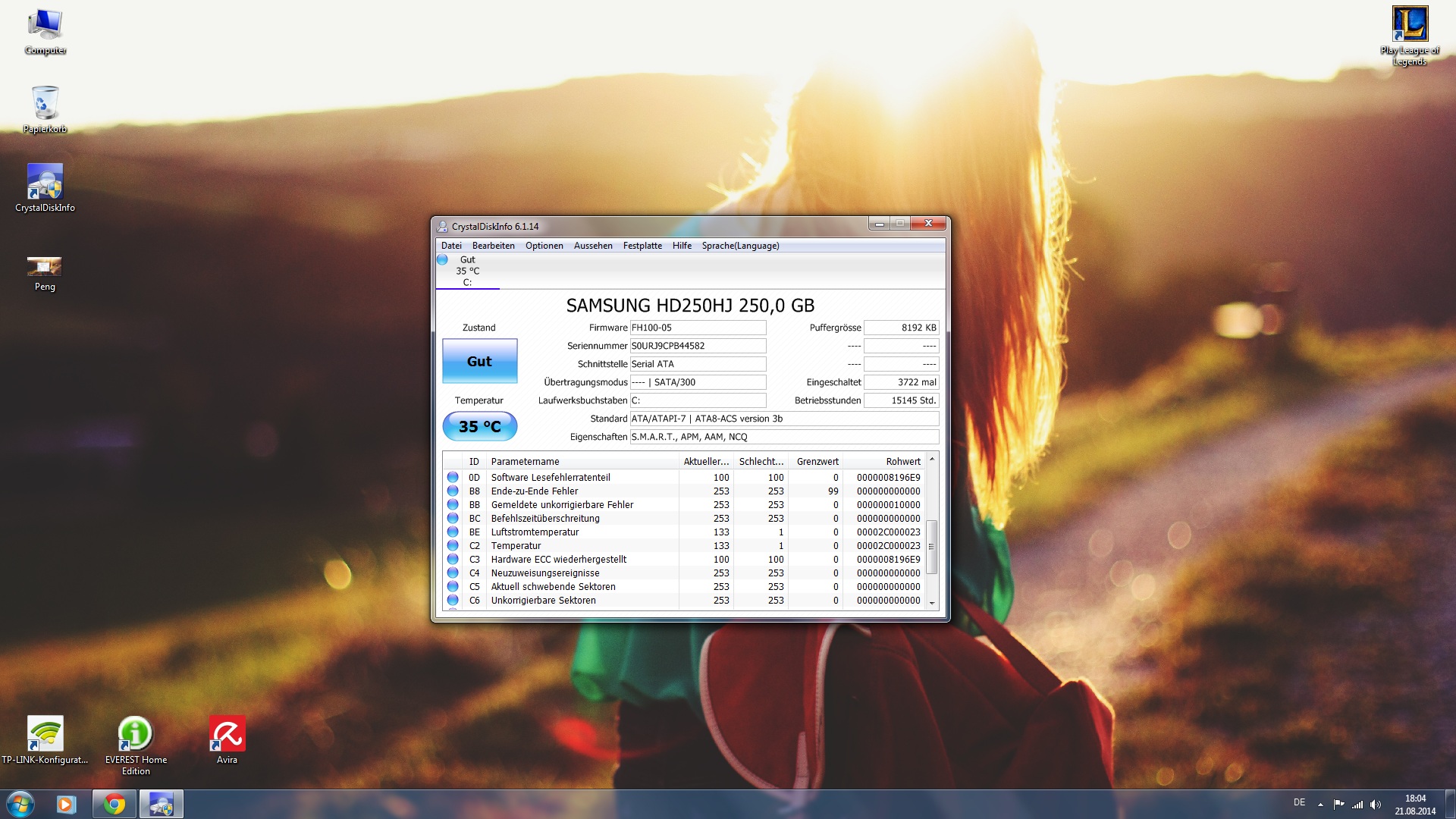Screen dimensions: 1456x819
Task: Open the Sprache(Language) menu
Action: coord(740,246)
